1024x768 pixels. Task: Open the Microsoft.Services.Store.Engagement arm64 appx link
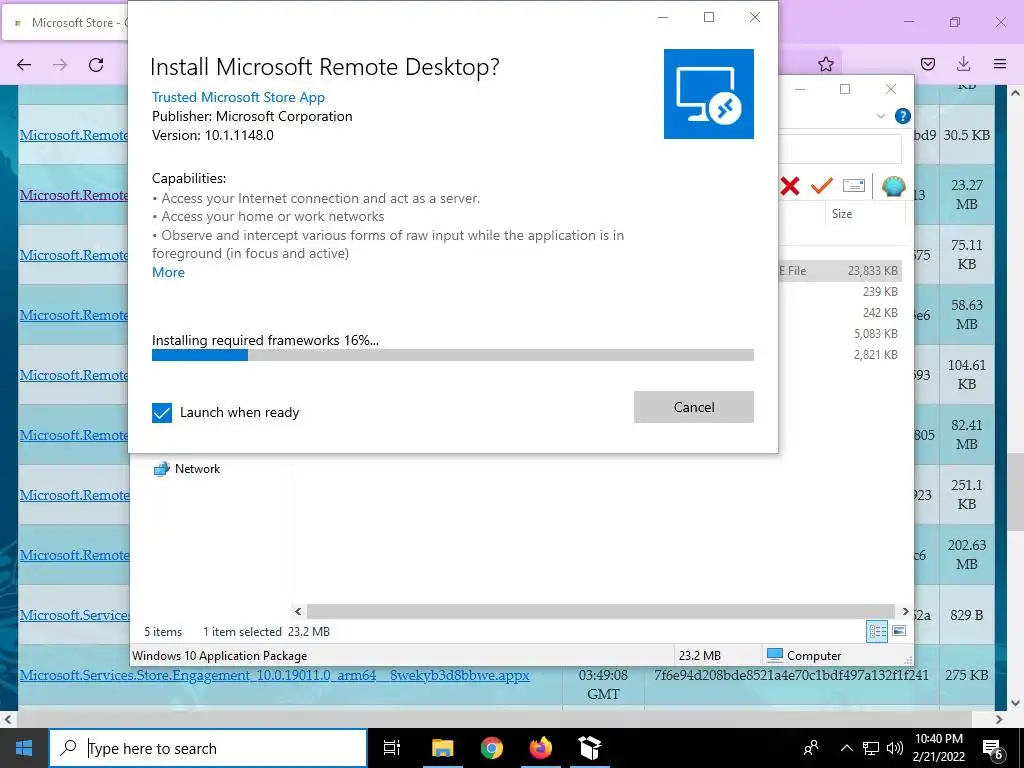click(x=274, y=675)
